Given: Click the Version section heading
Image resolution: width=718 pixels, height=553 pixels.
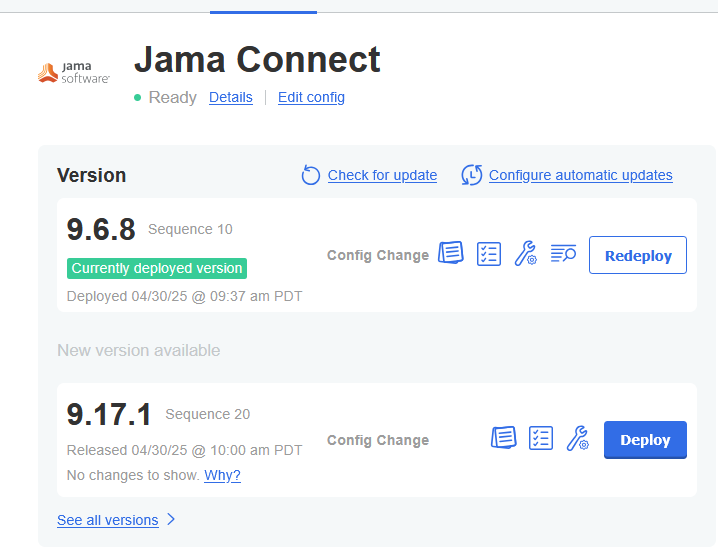Looking at the screenshot, I should click(92, 175).
